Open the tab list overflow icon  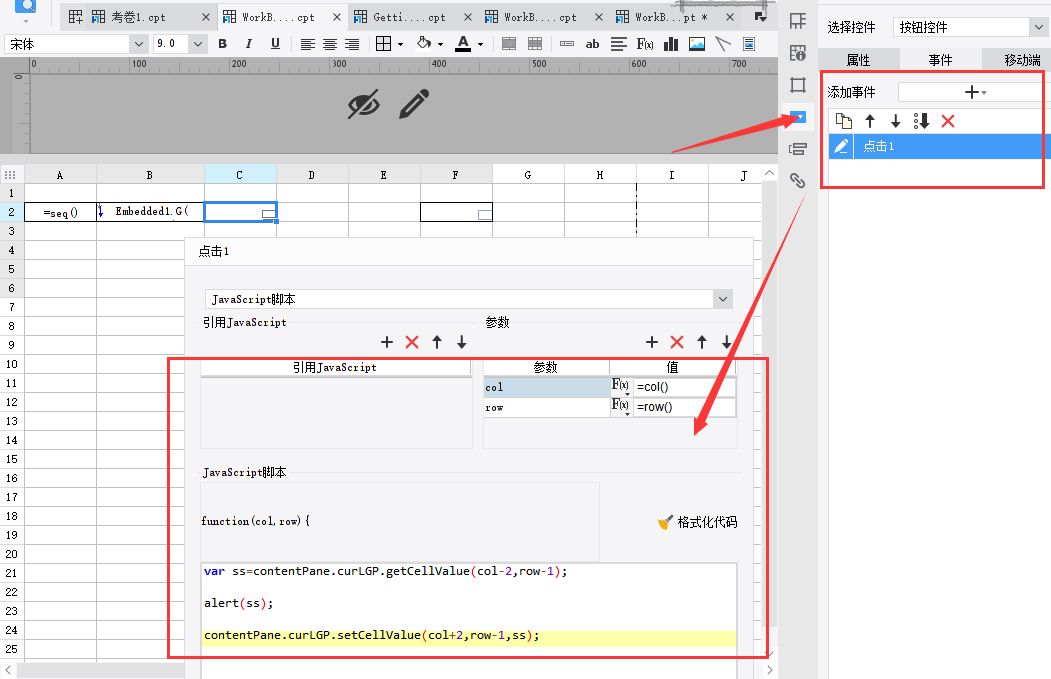[x=760, y=17]
